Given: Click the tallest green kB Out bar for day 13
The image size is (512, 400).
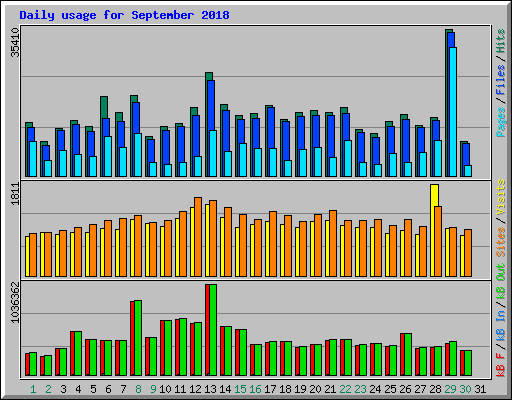Looking at the screenshot, I should pyautogui.click(x=213, y=330).
